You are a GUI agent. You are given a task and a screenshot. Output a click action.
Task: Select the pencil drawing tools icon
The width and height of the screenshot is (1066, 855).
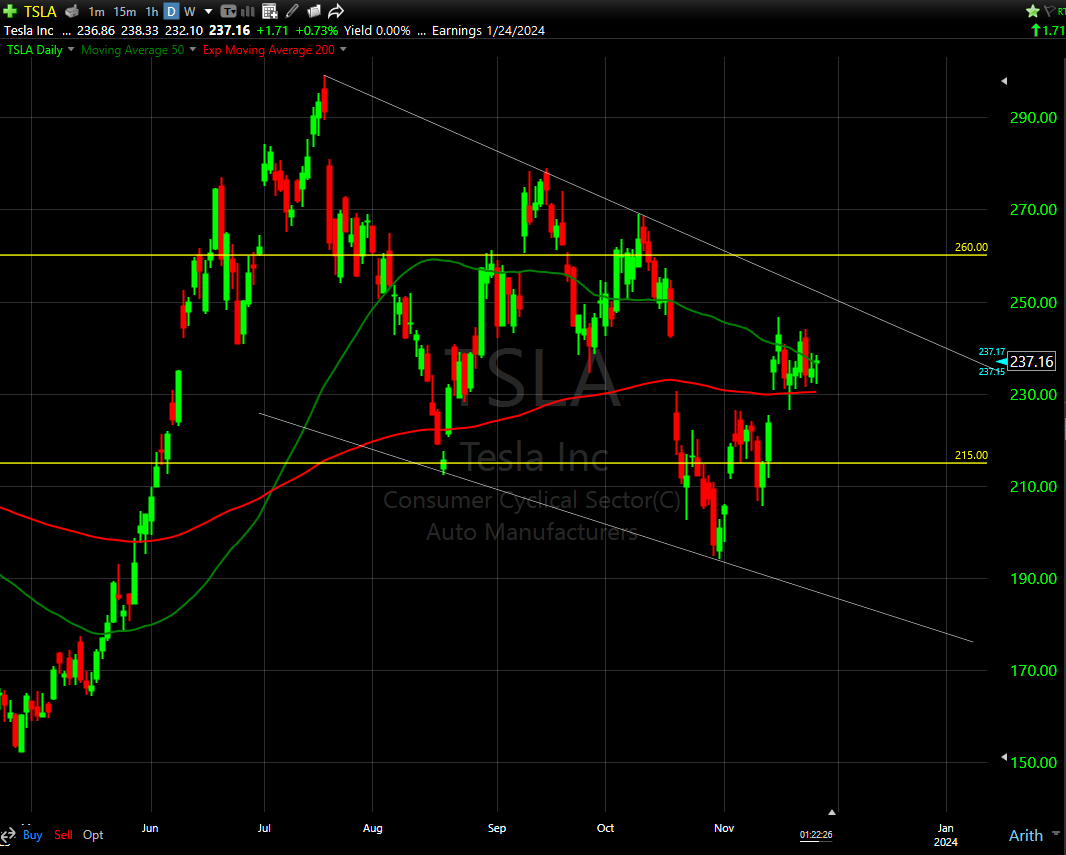(x=292, y=11)
